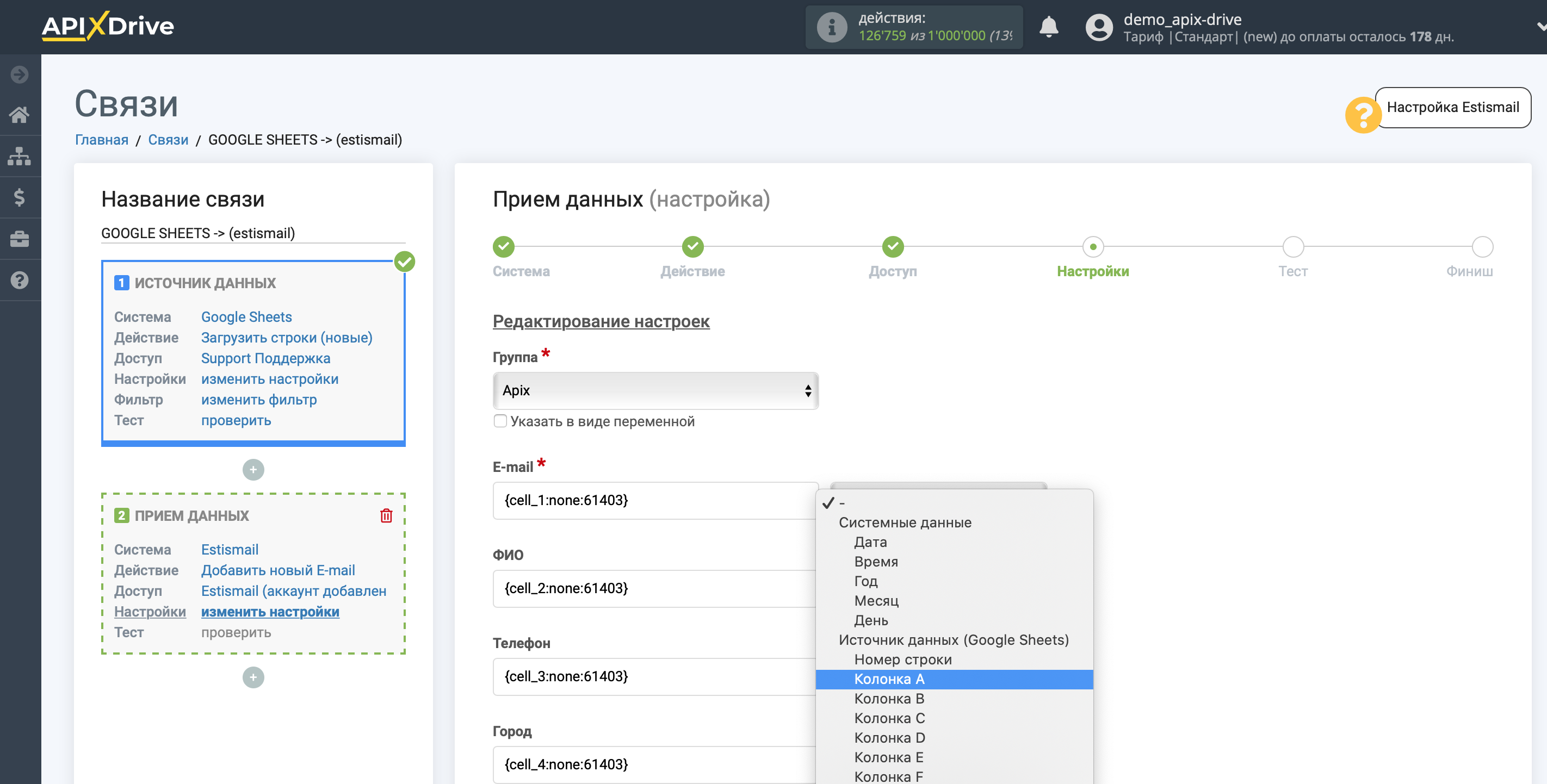Select Номер строки in the dropdown list
The width and height of the screenshot is (1547, 784).
coord(954,659)
